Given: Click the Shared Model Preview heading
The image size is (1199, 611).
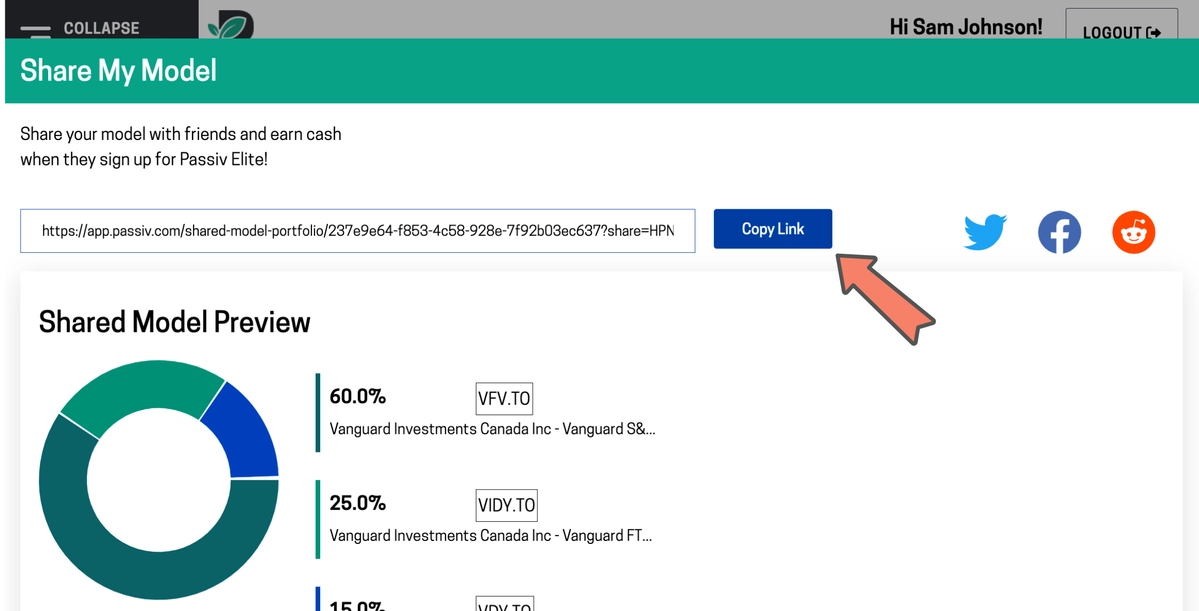Looking at the screenshot, I should (x=174, y=322).
